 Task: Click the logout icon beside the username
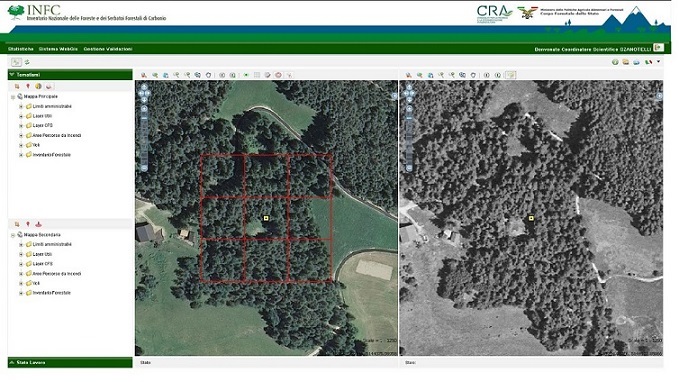659,48
